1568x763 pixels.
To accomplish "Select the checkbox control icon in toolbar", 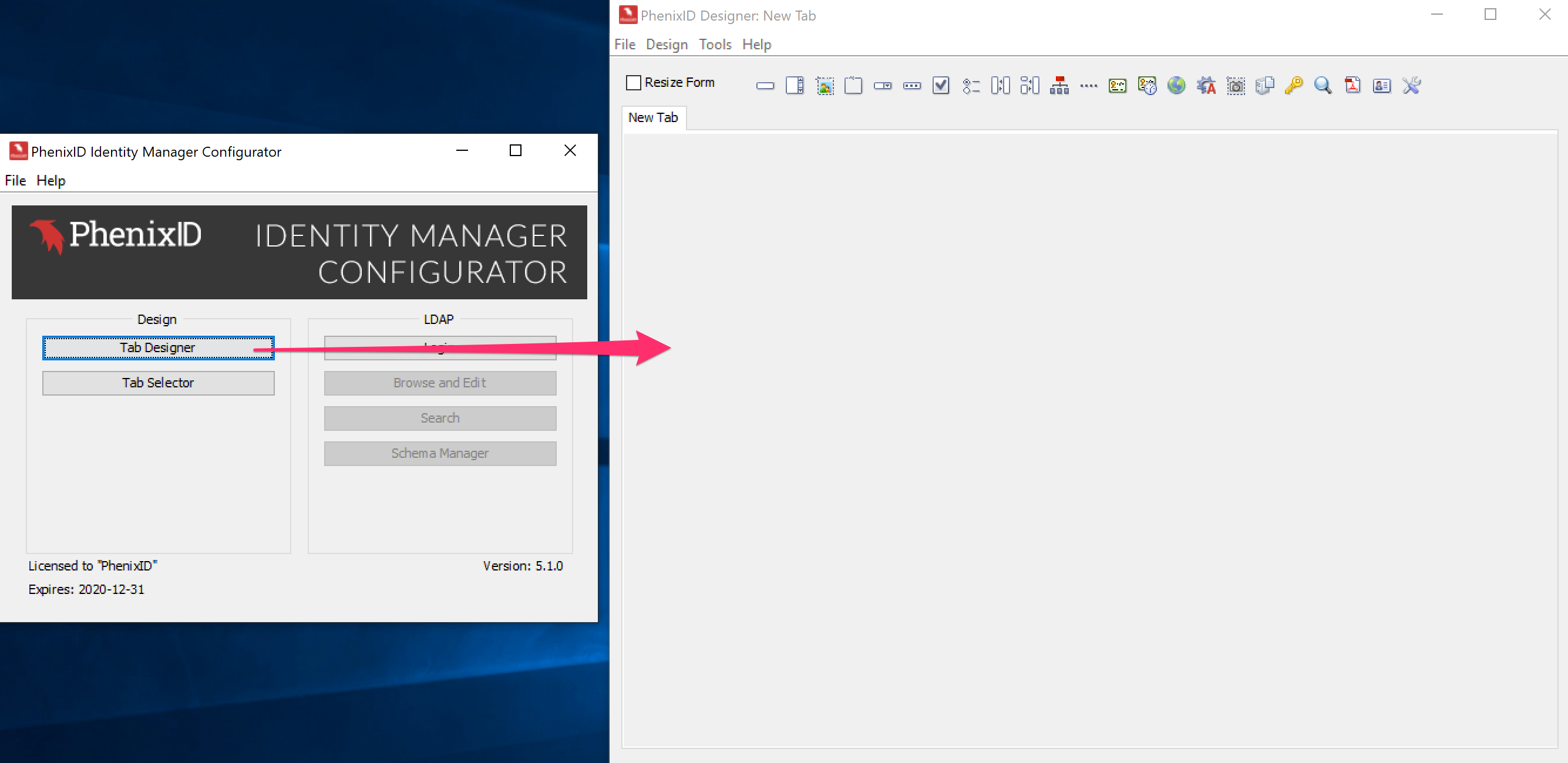I will pos(941,85).
